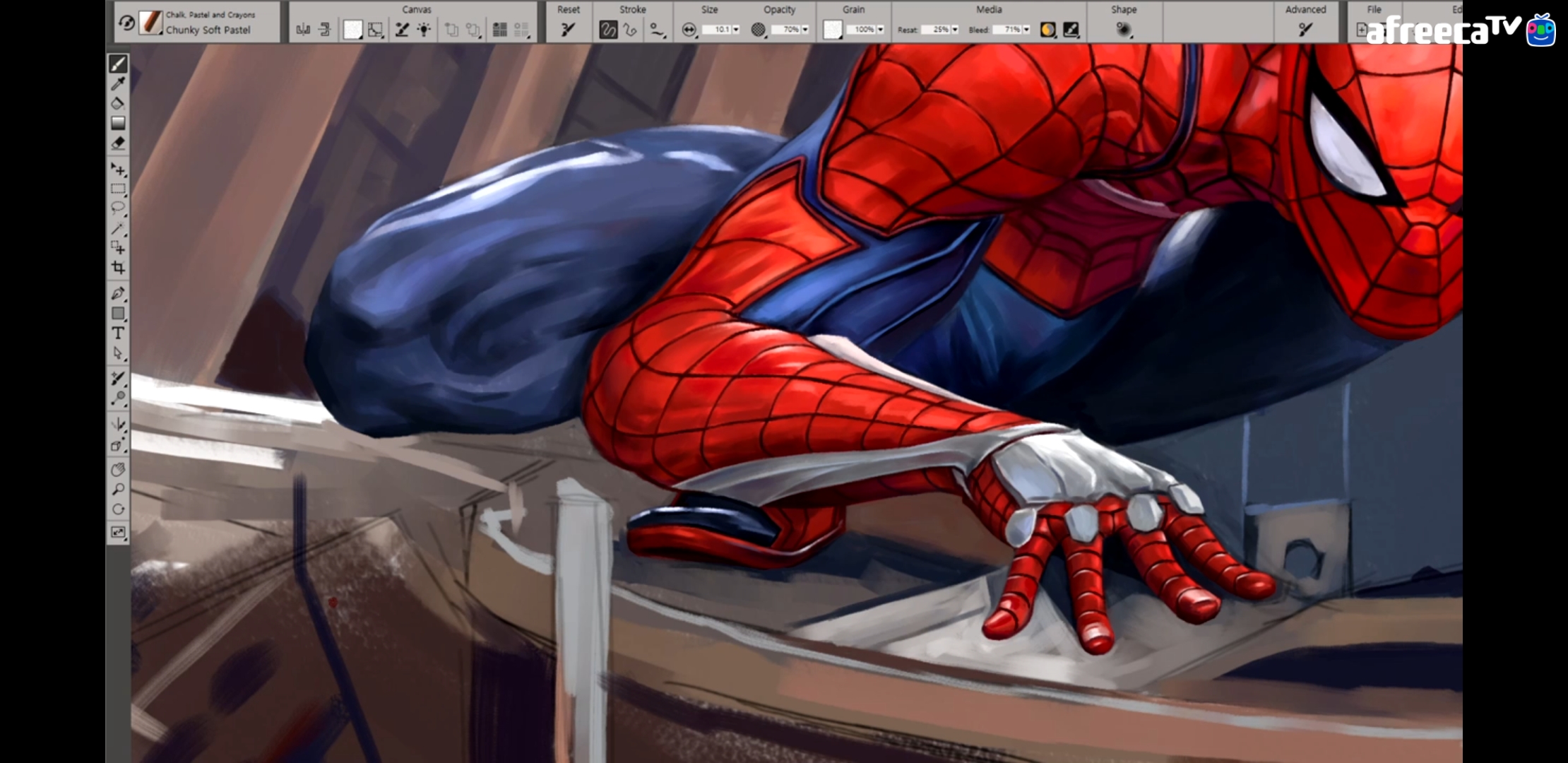This screenshot has height=763, width=1568.
Task: Open the orange media blending flyout
Action: click(x=1048, y=30)
